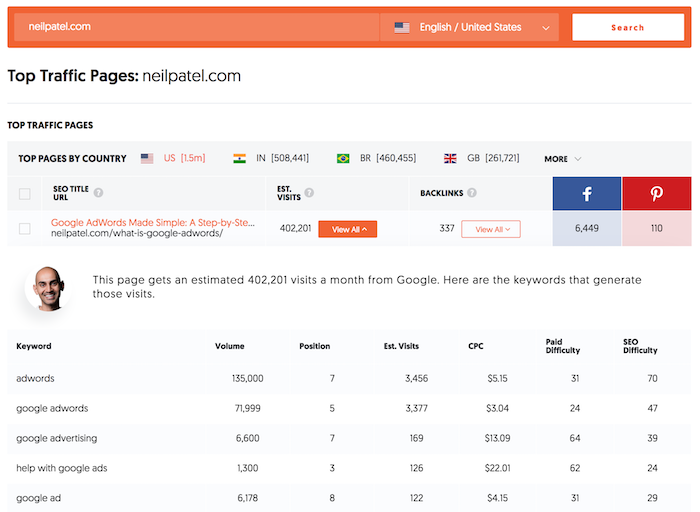The width and height of the screenshot is (700, 512).
Task: Click the Brazil flag icon
Action: [x=343, y=158]
